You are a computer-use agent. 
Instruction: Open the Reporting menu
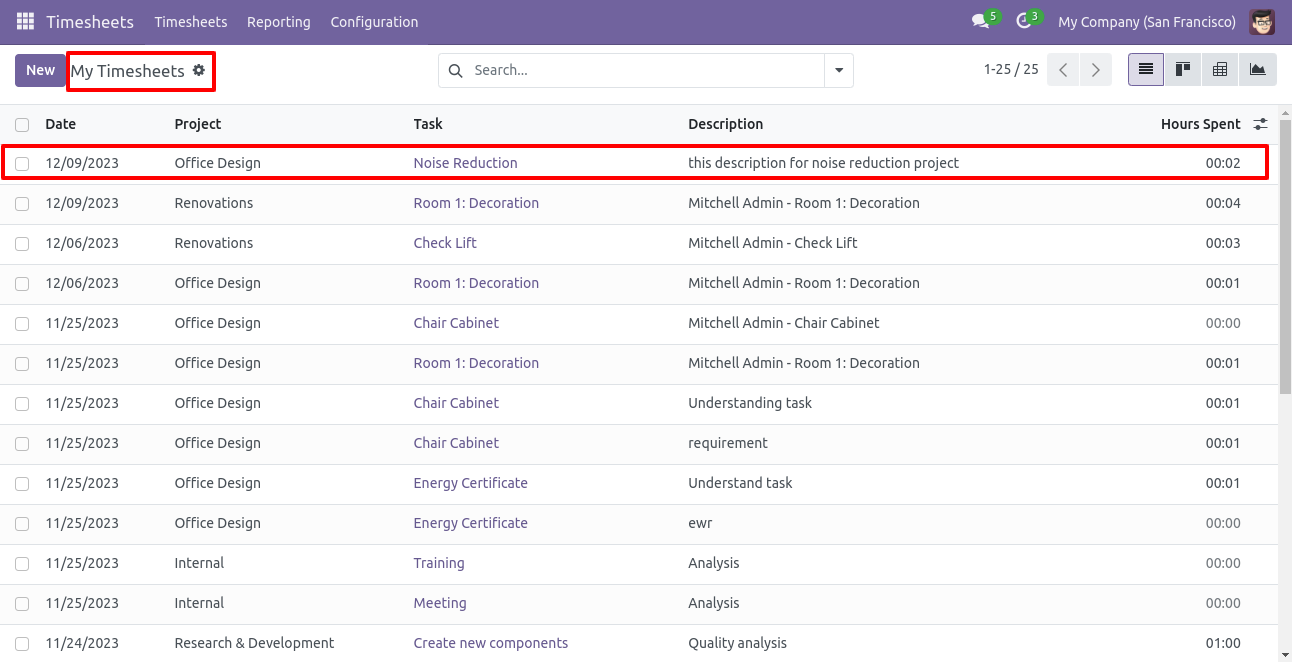click(278, 21)
